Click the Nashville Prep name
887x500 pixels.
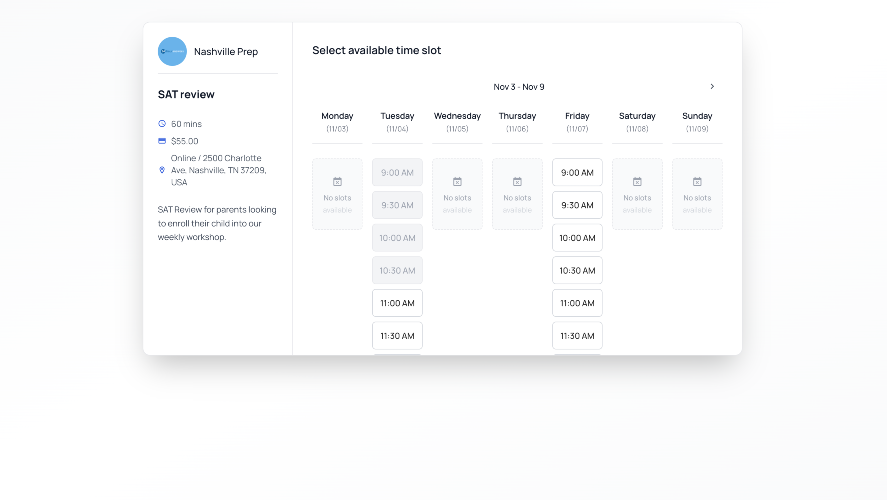pyautogui.click(x=226, y=51)
